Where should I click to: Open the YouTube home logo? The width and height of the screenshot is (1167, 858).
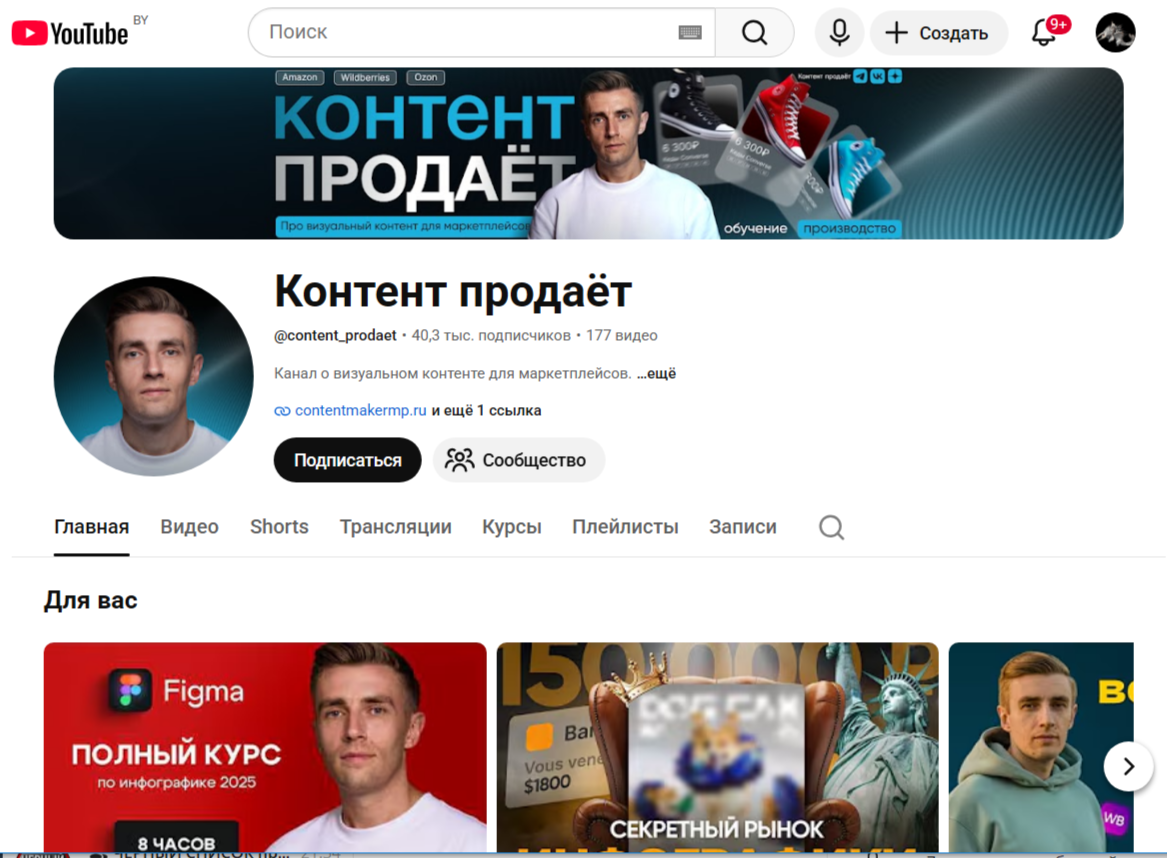point(70,33)
